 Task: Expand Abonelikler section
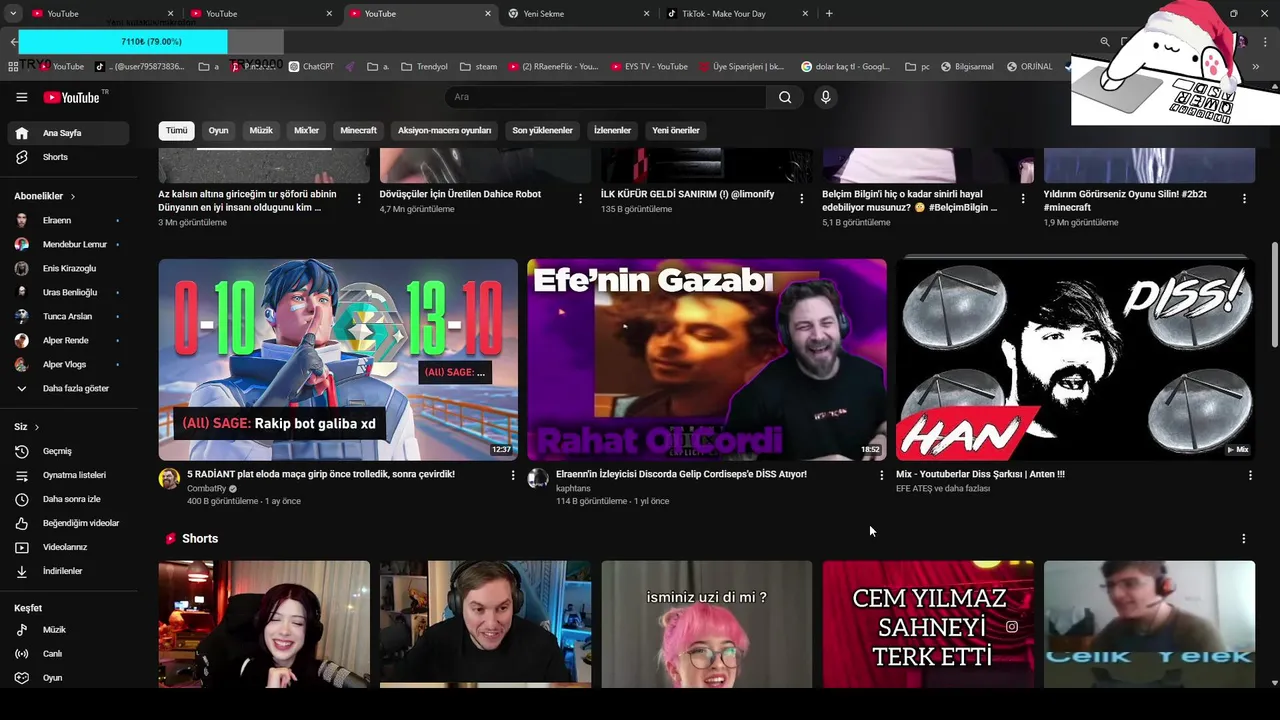[x=44, y=196]
